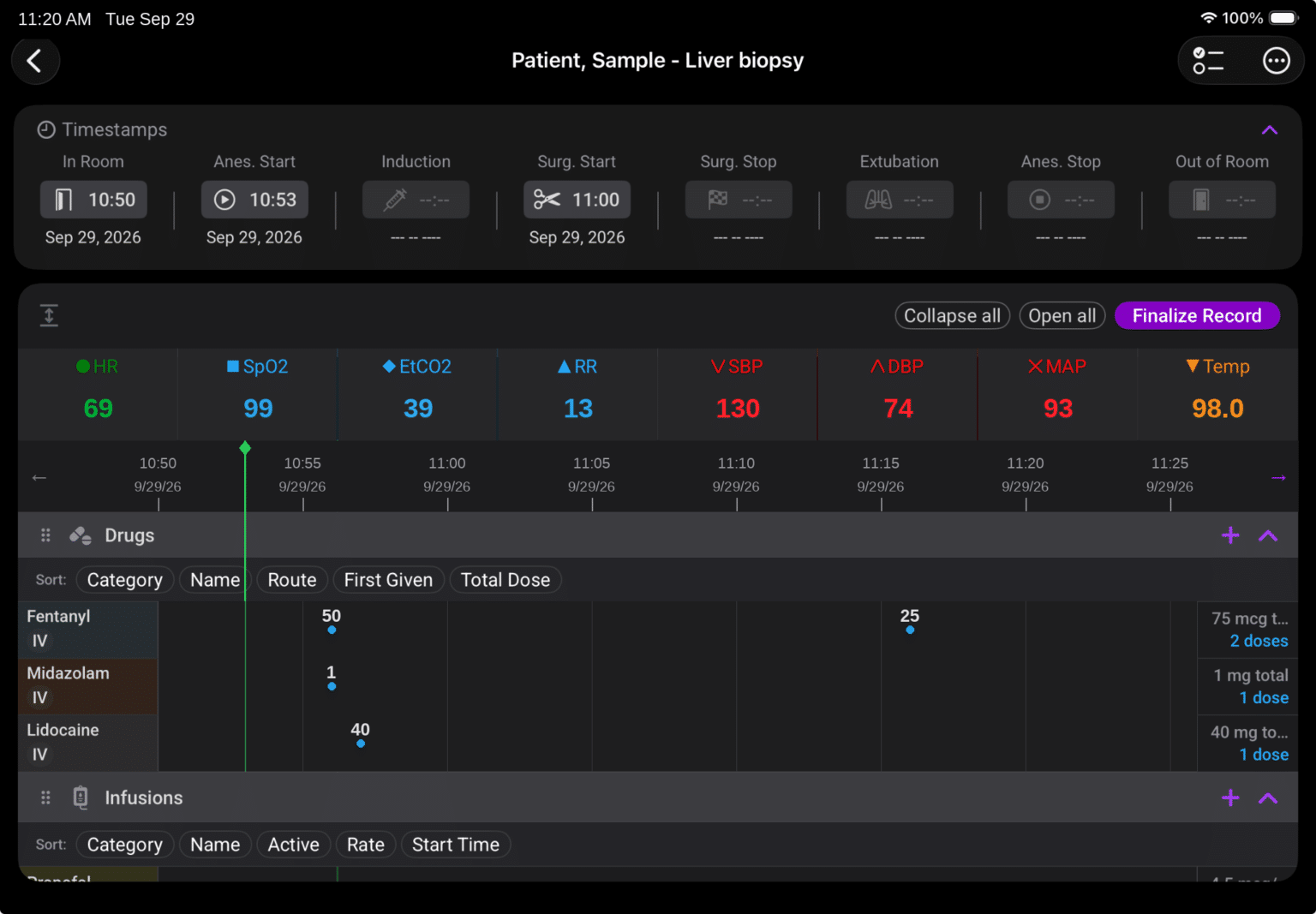Collapse the Drugs section
1316x914 pixels.
coord(1268,536)
